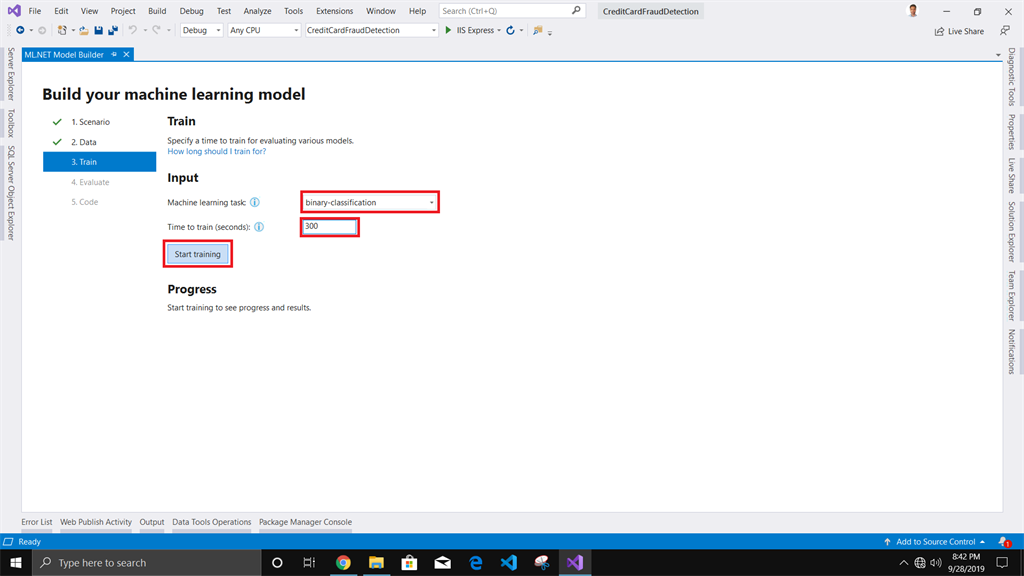The width and height of the screenshot is (1024, 576).
Task: Open the Build menu
Action: click(x=157, y=10)
